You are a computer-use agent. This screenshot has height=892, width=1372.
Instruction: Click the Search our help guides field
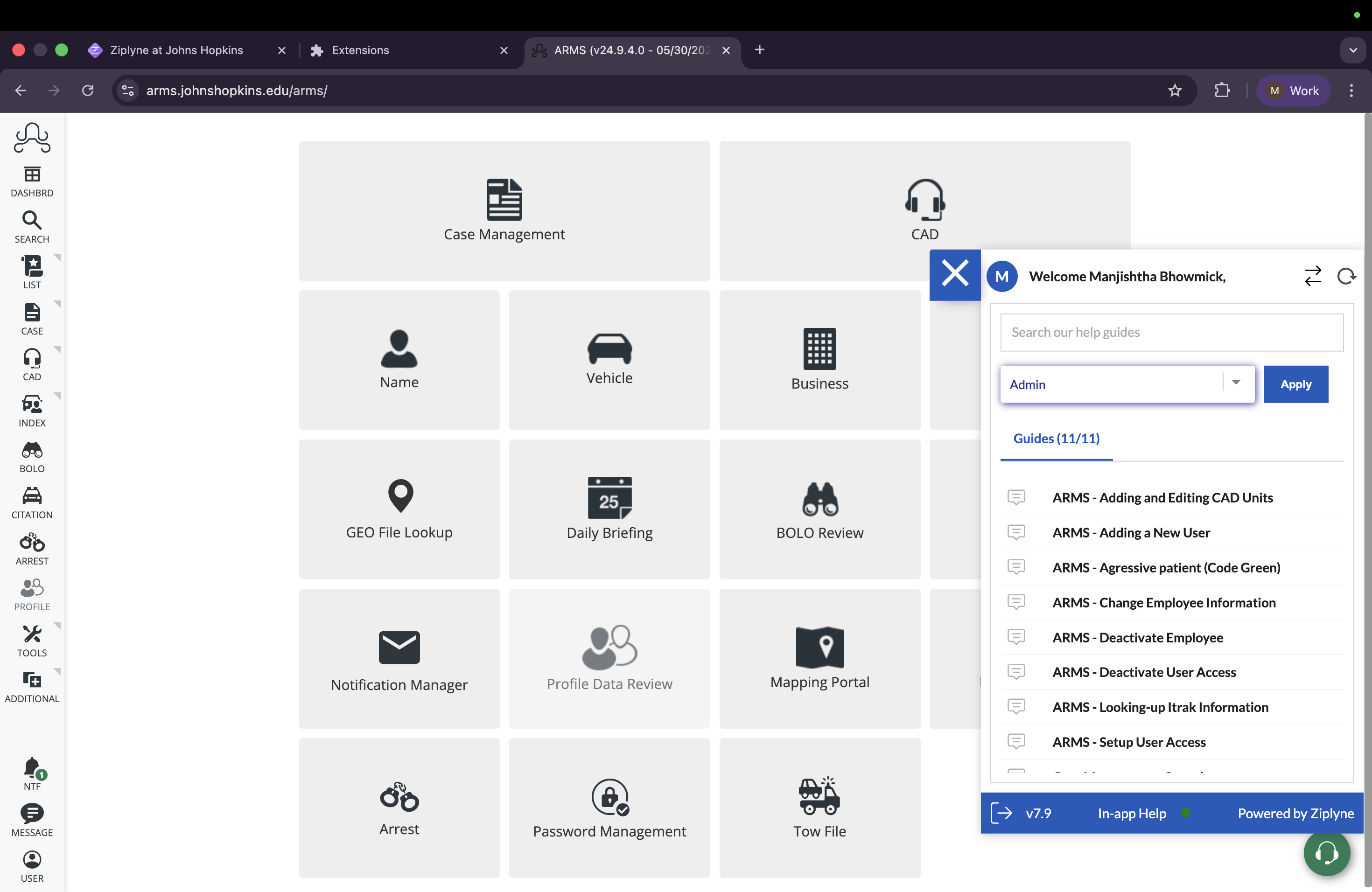click(1171, 333)
